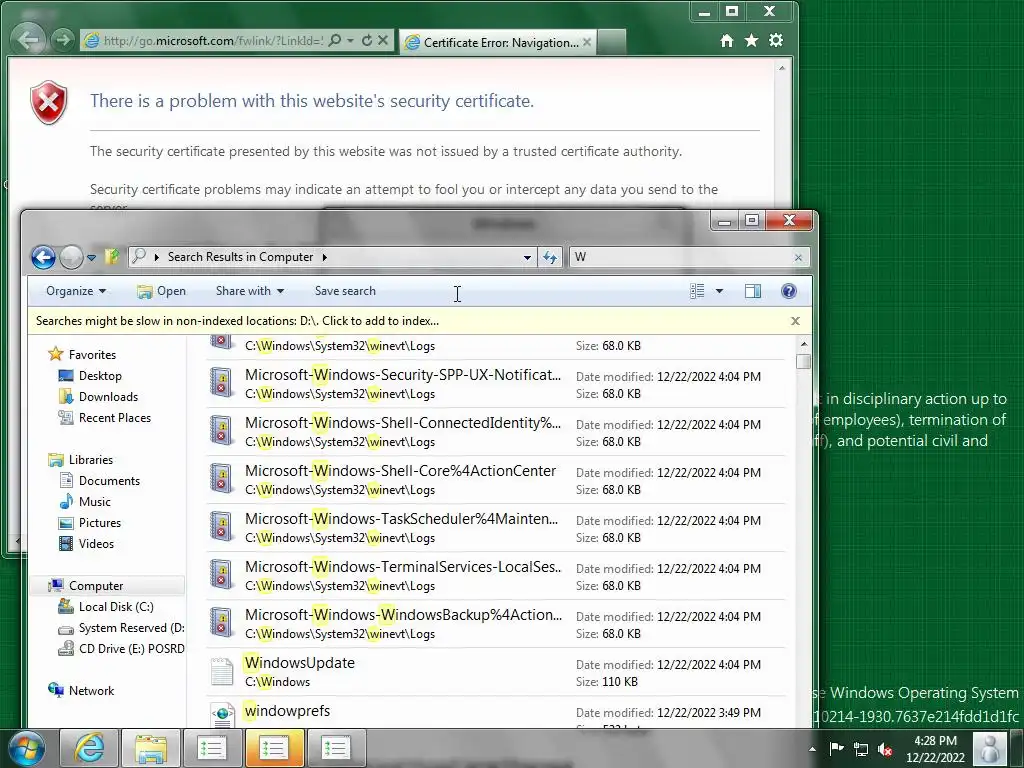Click Internet Explorer taskbar icon
This screenshot has height=768, width=1024.
[x=89, y=748]
